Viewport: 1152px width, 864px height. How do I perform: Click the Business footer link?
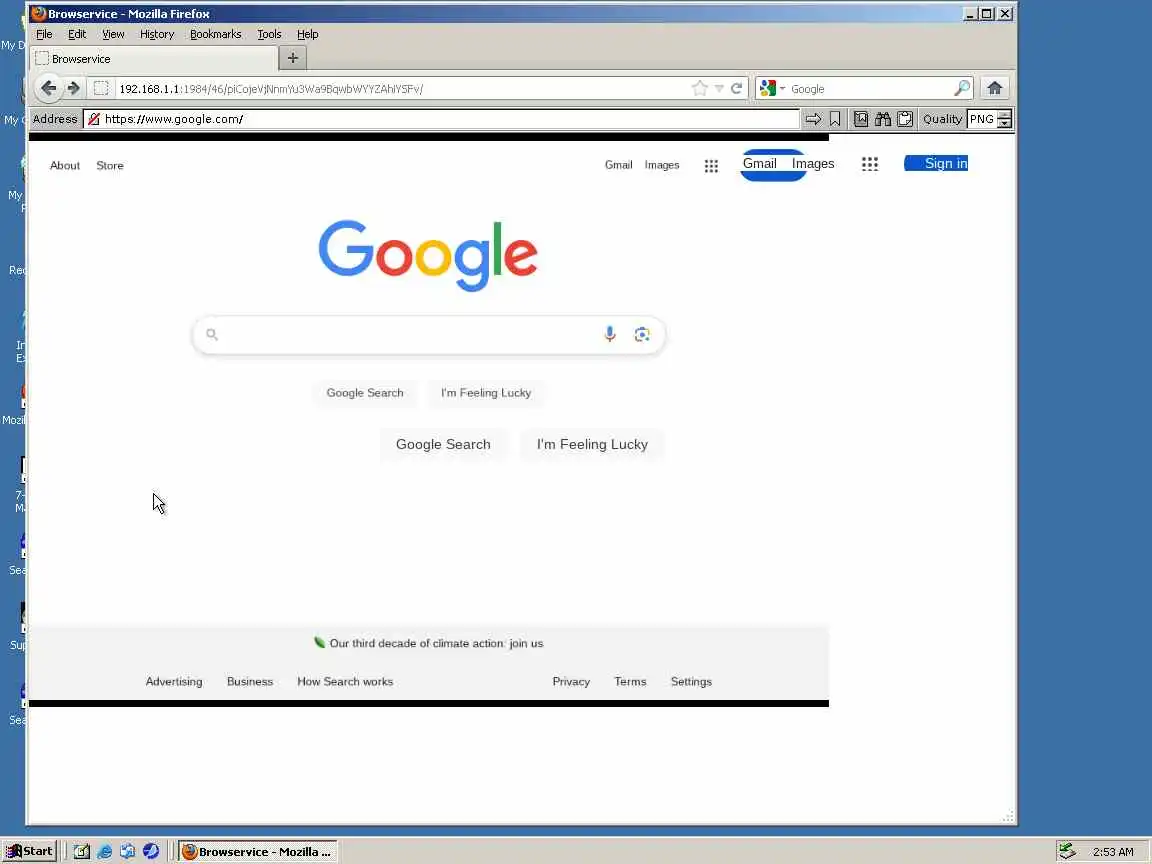(x=250, y=682)
